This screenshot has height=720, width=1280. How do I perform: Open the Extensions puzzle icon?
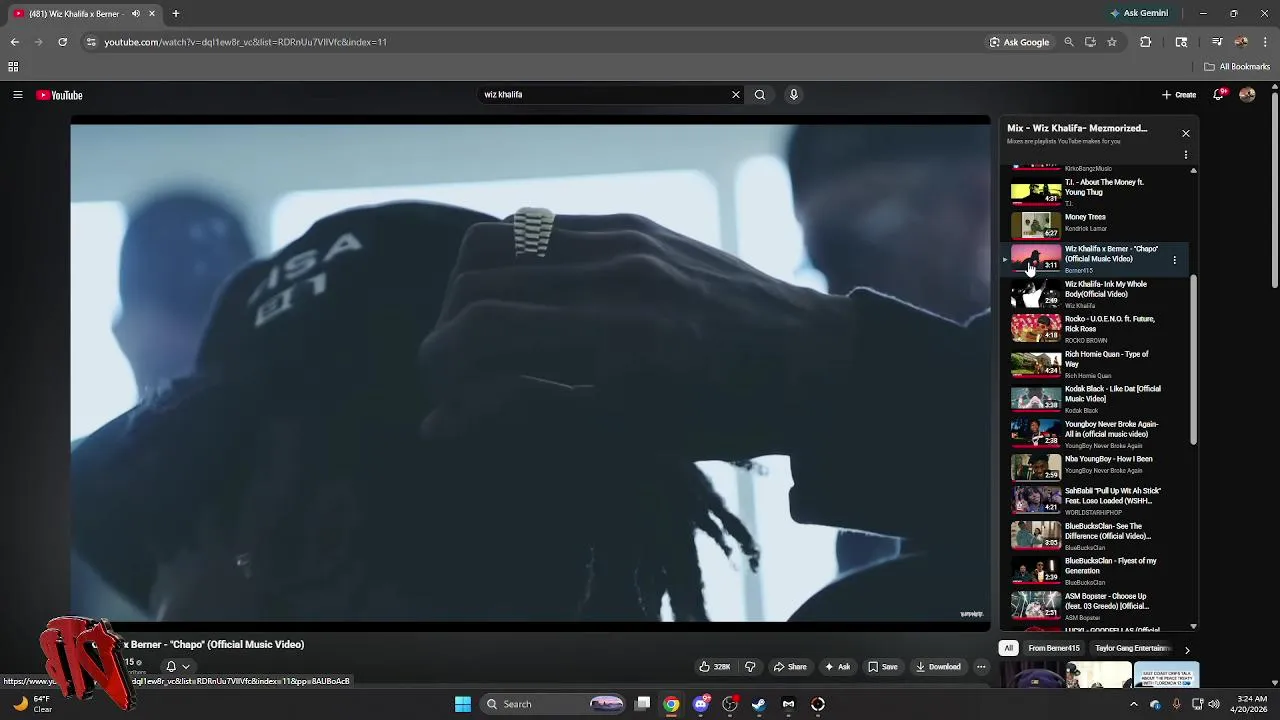(x=1146, y=42)
